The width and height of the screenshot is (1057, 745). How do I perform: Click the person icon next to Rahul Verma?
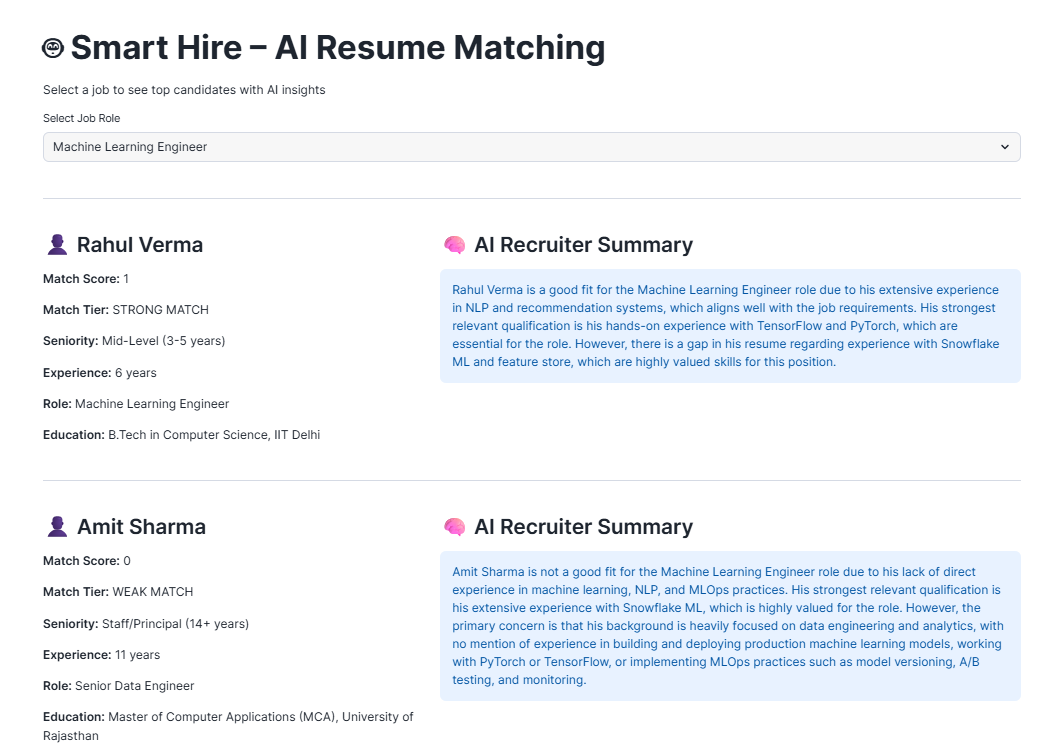pyautogui.click(x=57, y=245)
